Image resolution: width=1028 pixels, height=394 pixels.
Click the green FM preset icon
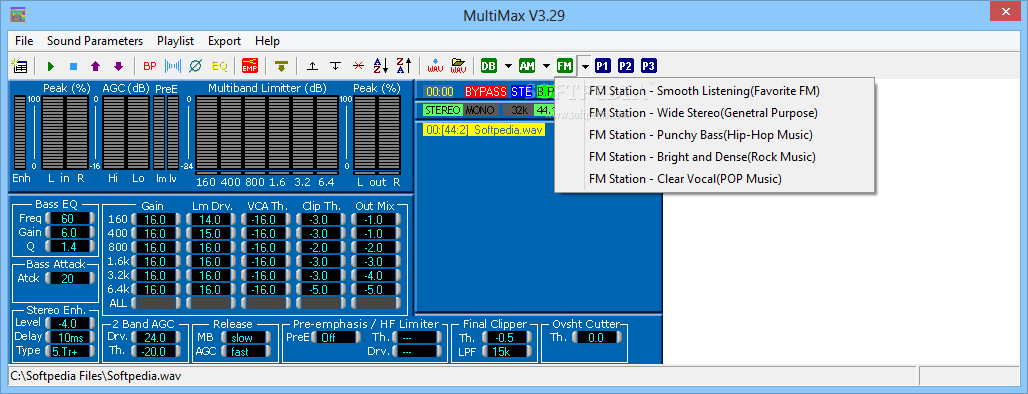click(x=564, y=66)
